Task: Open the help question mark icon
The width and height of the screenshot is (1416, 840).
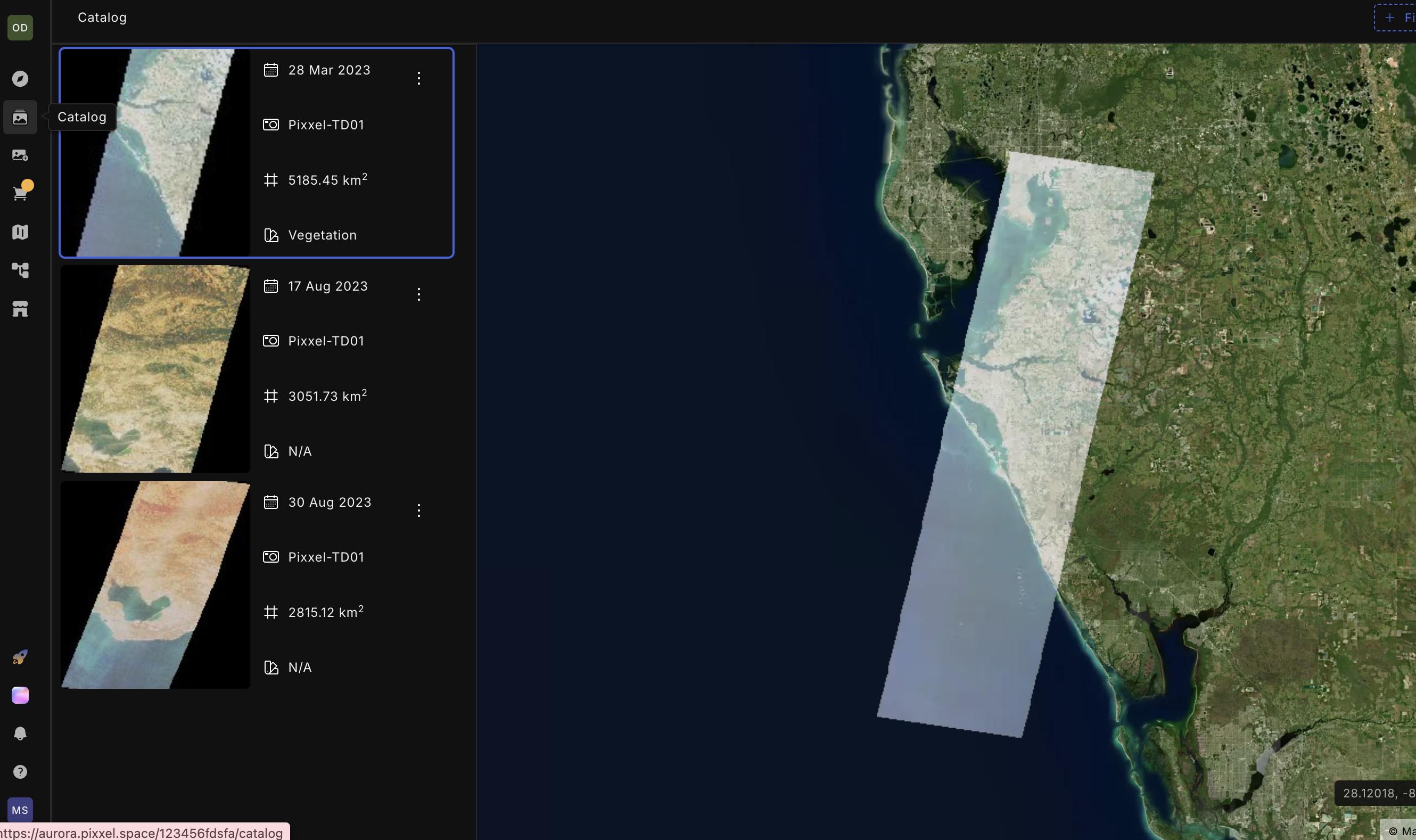Action: coord(20,772)
